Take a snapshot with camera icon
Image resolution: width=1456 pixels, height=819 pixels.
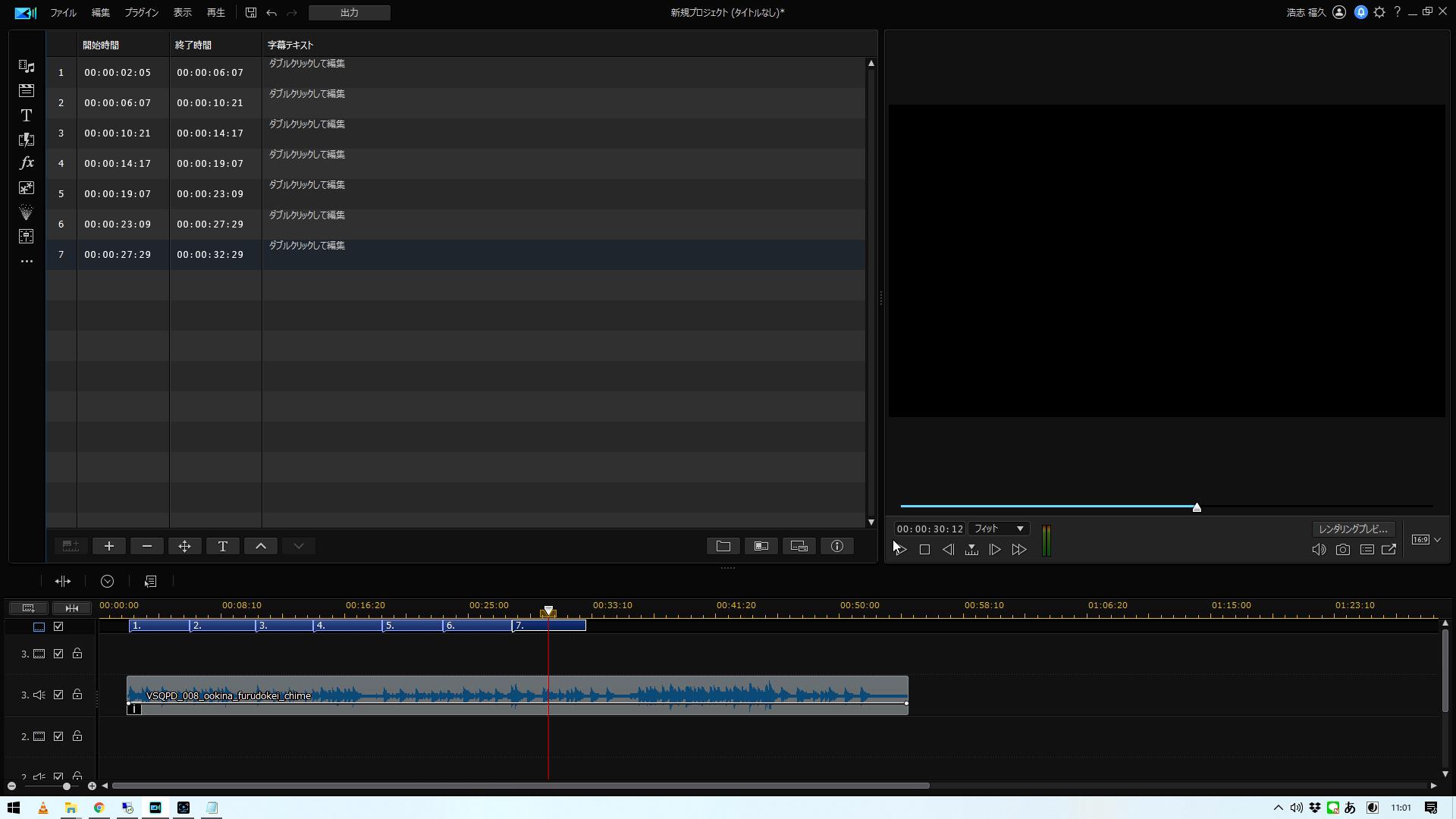(1343, 550)
